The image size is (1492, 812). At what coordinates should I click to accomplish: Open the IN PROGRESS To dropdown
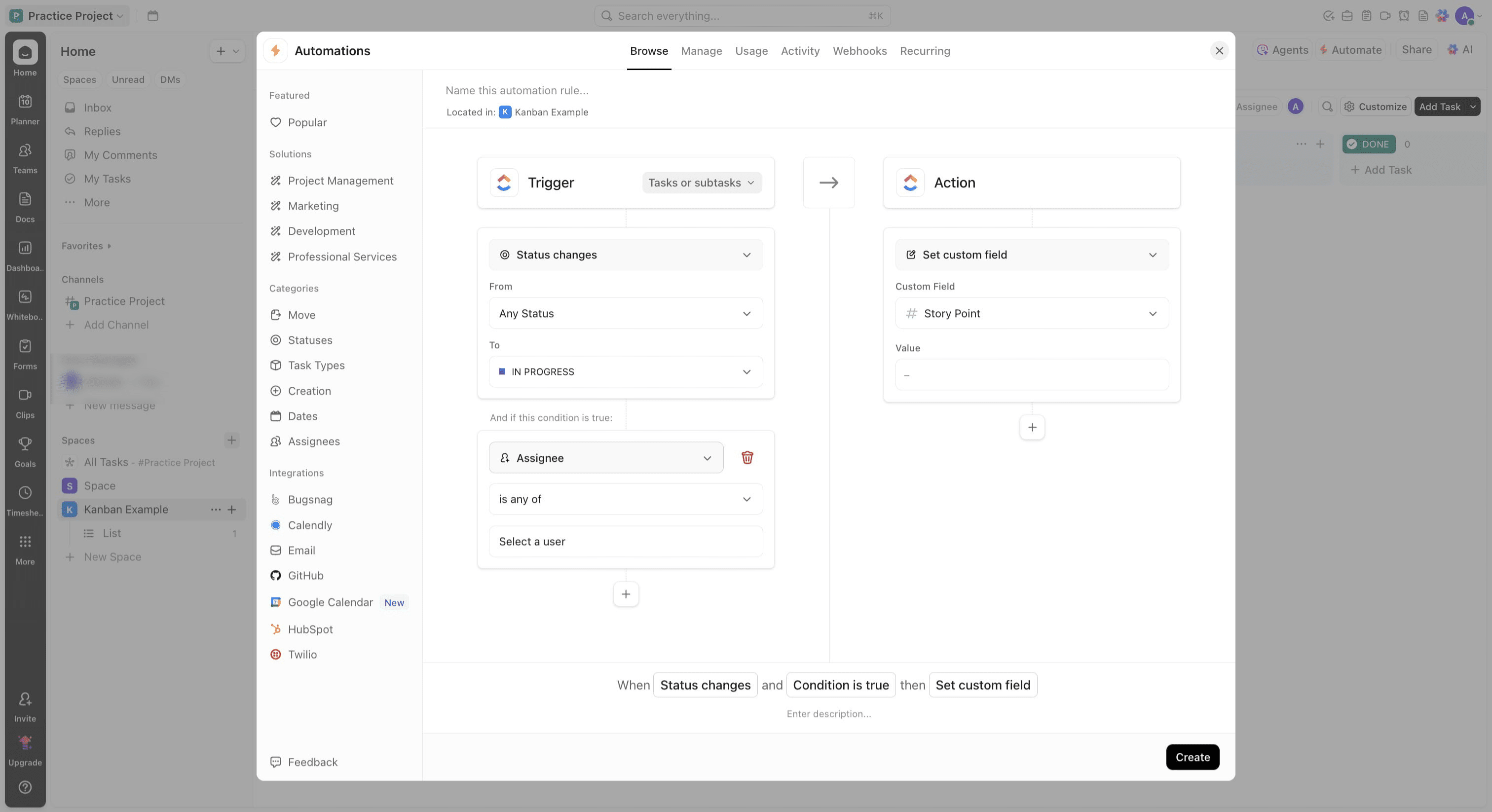(626, 372)
